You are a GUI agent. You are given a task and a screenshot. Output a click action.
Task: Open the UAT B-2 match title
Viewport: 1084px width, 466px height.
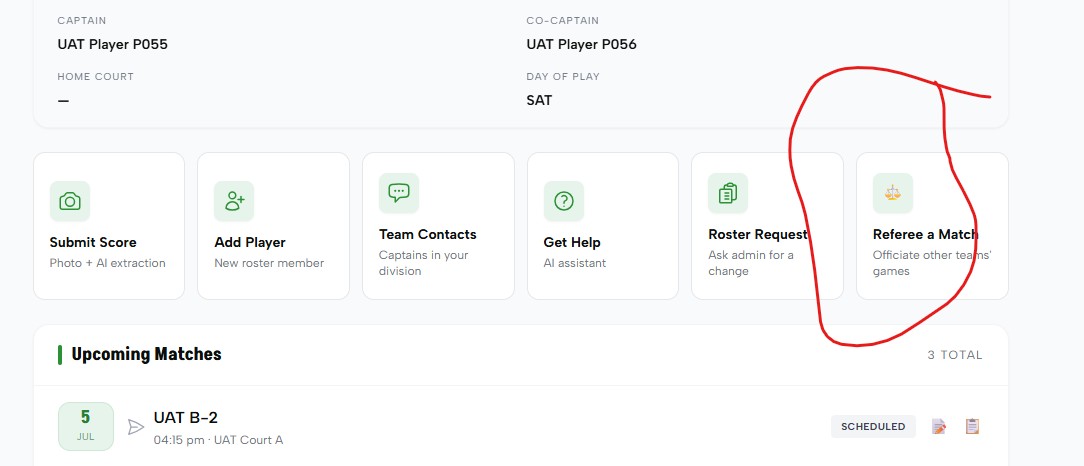(x=186, y=418)
